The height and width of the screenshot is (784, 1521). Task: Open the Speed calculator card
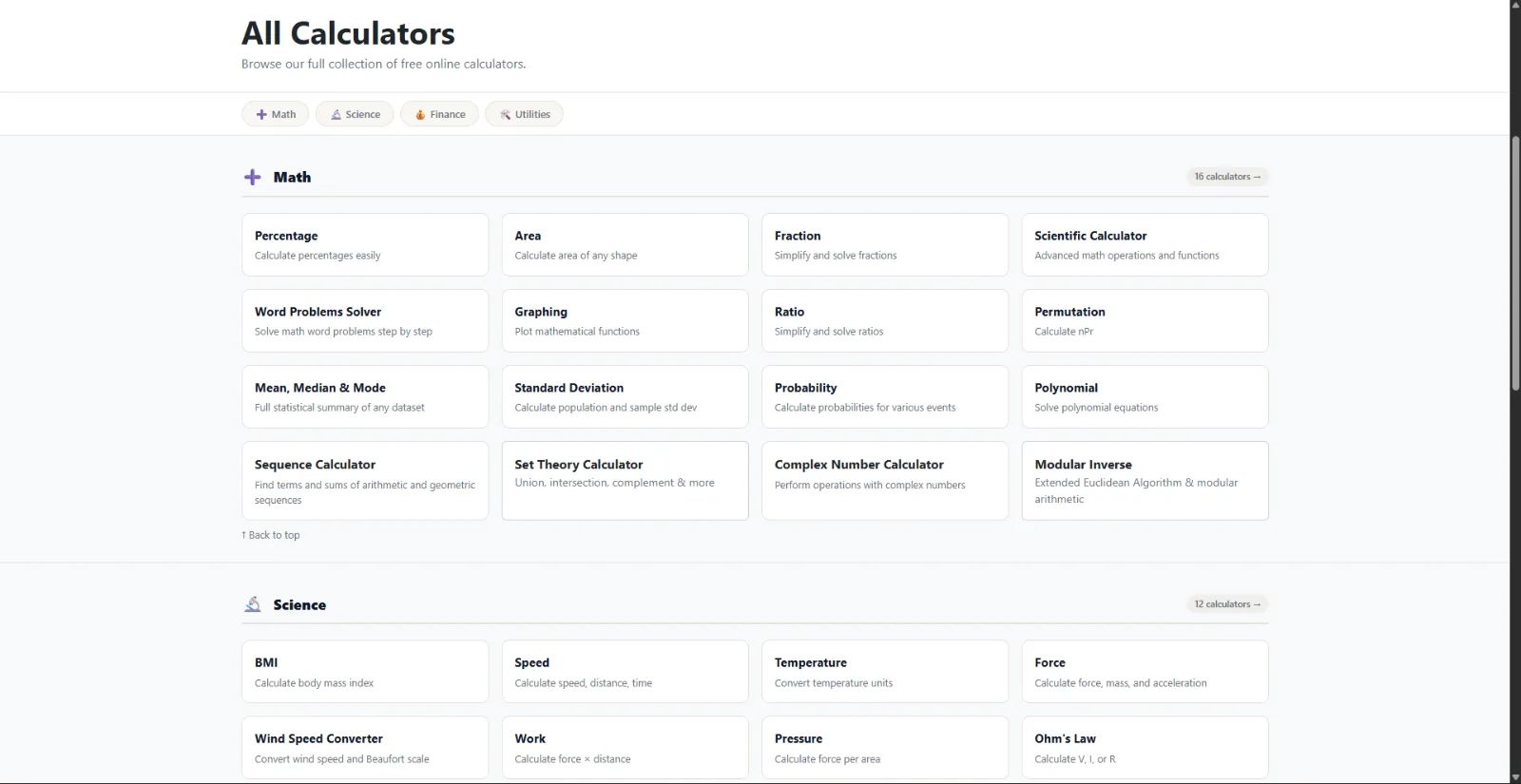[x=626, y=672]
